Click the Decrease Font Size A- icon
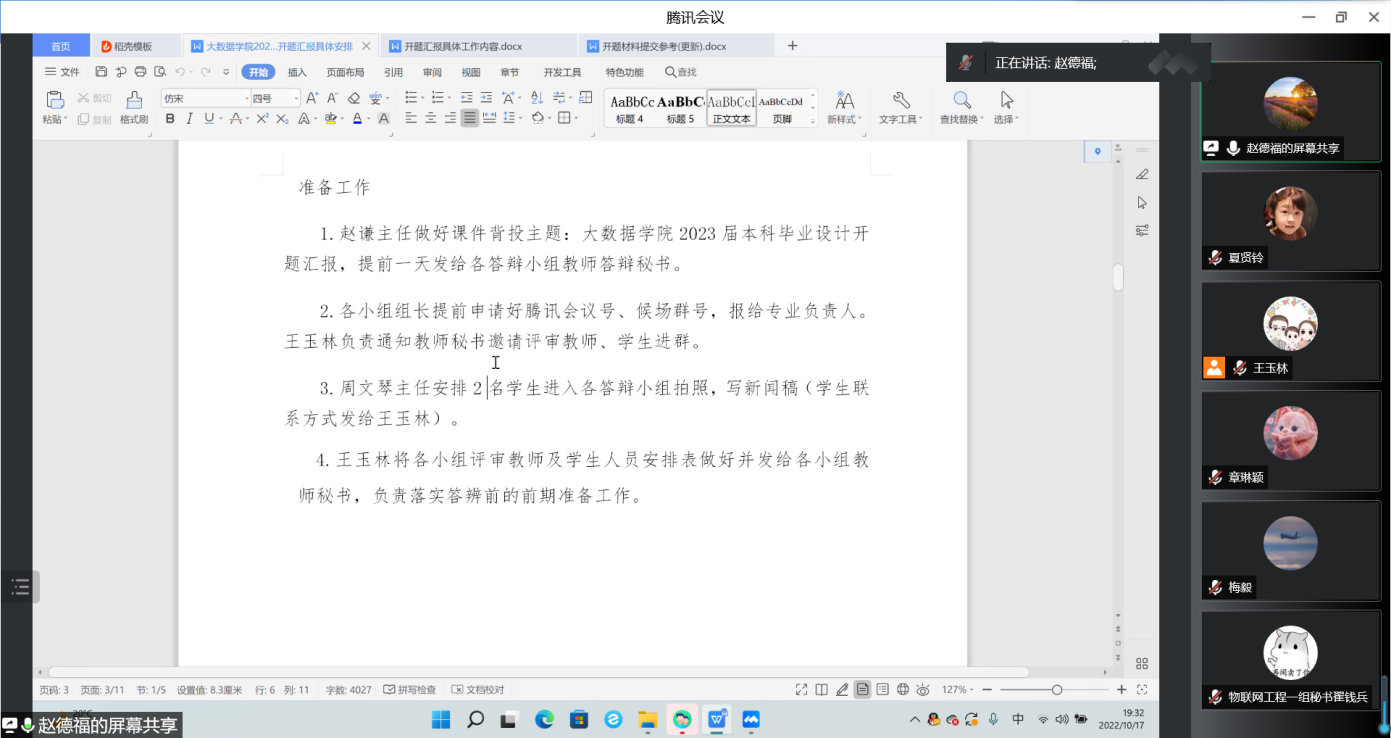Screen dimensions: 1391x738 coord(332,98)
